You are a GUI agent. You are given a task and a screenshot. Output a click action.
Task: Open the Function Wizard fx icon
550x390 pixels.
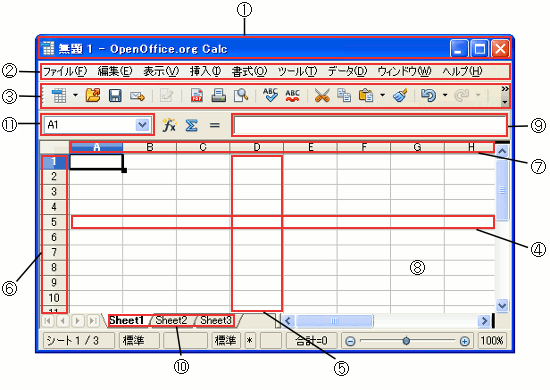[169, 125]
